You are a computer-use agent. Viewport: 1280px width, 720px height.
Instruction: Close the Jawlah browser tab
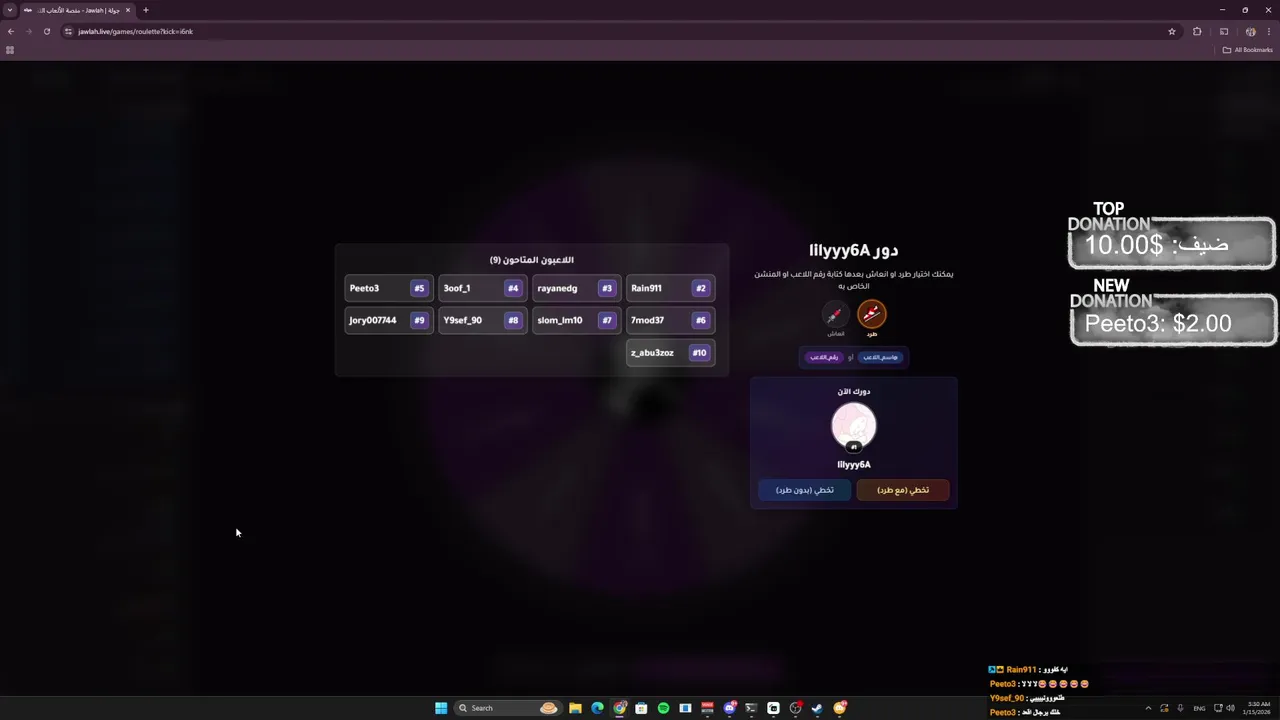[128, 10]
